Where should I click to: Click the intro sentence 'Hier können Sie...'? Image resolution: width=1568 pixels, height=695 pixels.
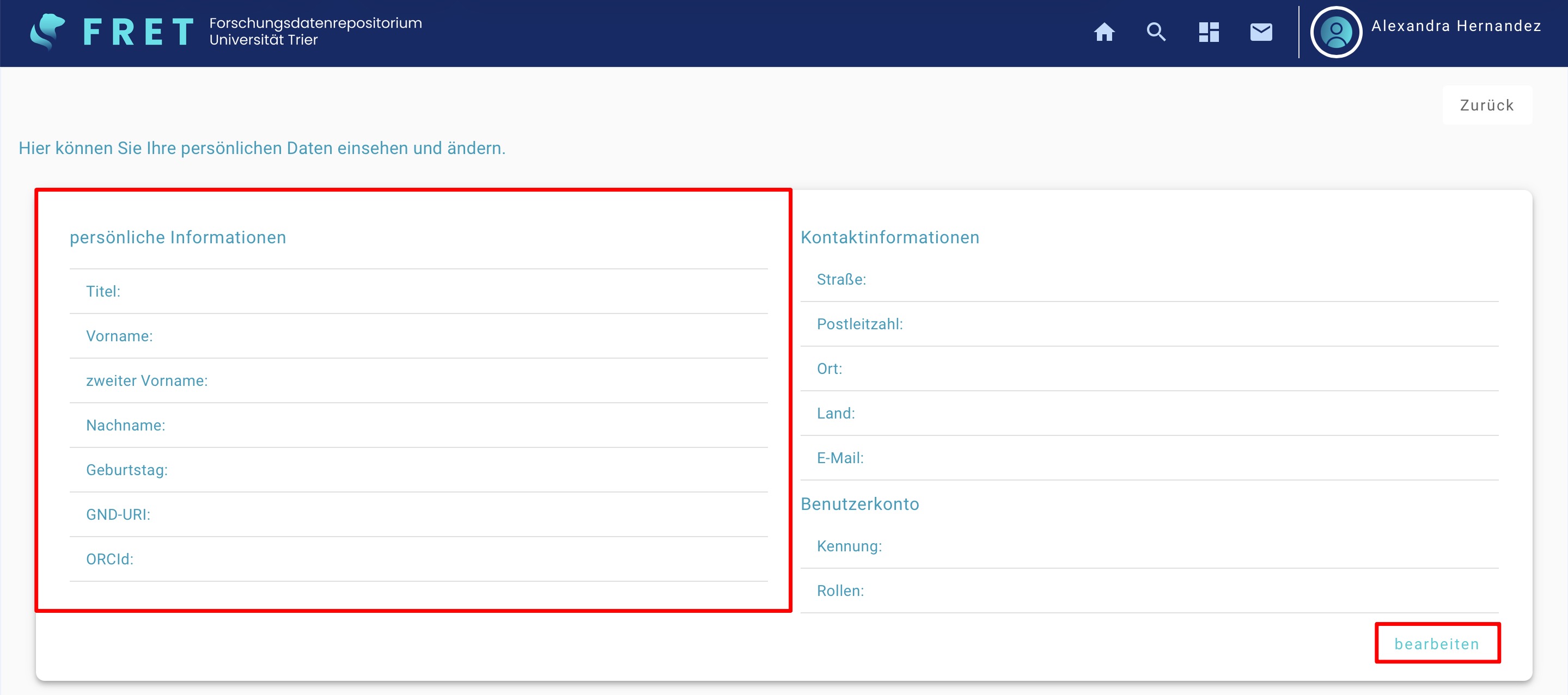(x=262, y=147)
